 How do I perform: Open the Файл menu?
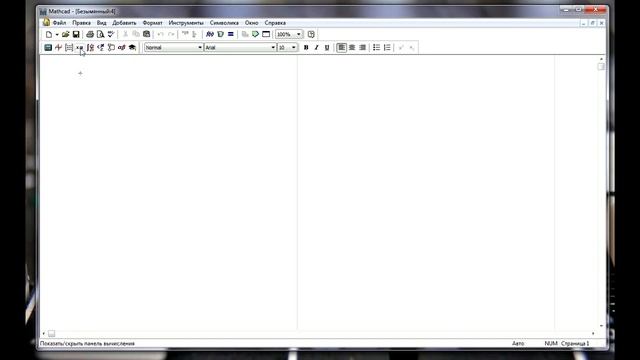[x=59, y=23]
